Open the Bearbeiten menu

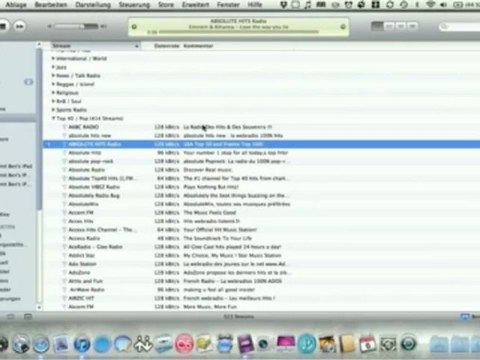pyautogui.click(x=51, y=5)
